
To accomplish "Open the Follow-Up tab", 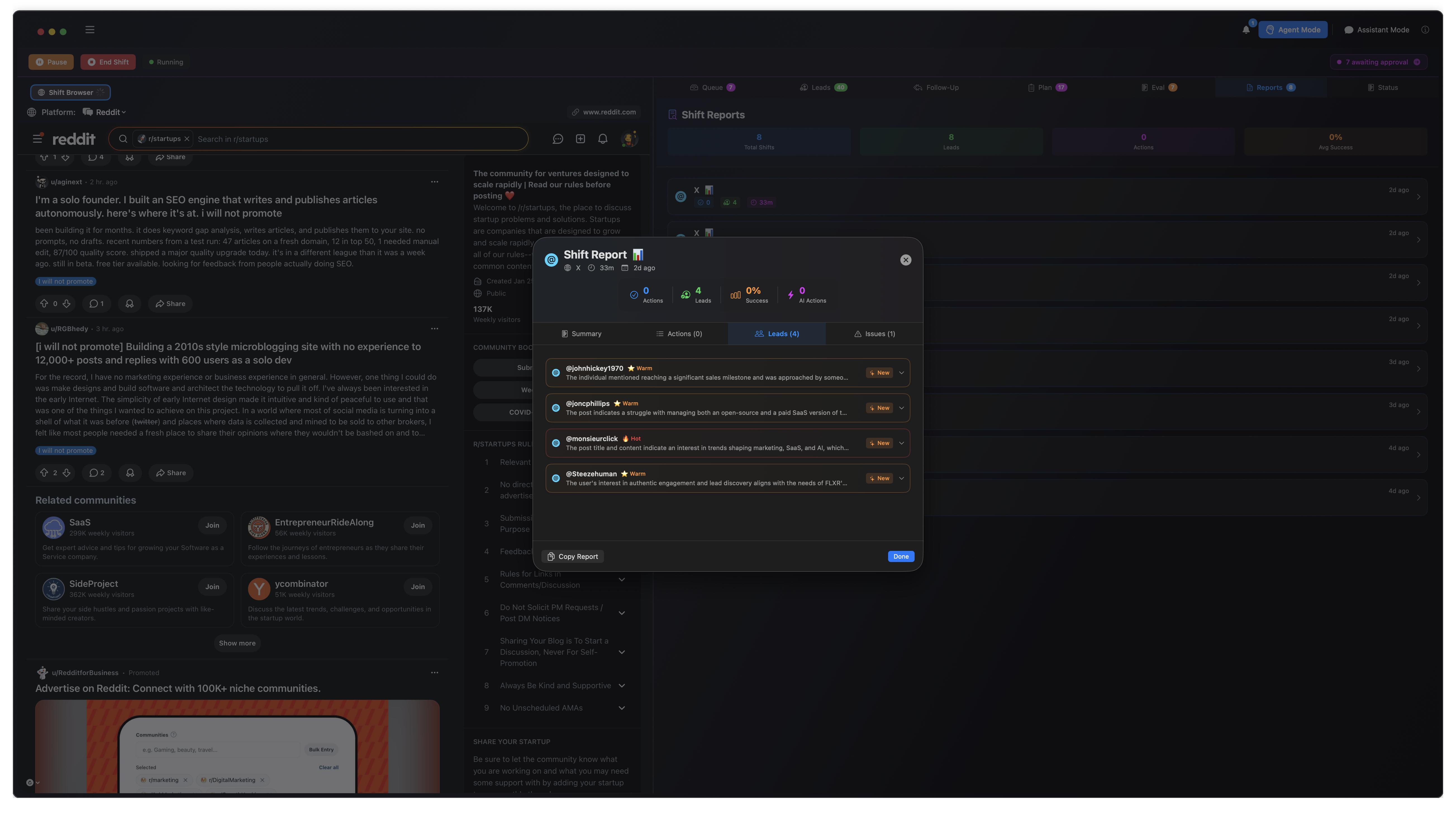I will pyautogui.click(x=936, y=88).
